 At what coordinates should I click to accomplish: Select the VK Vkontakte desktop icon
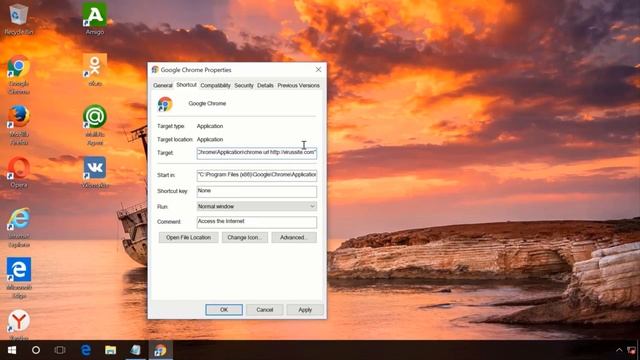click(95, 172)
